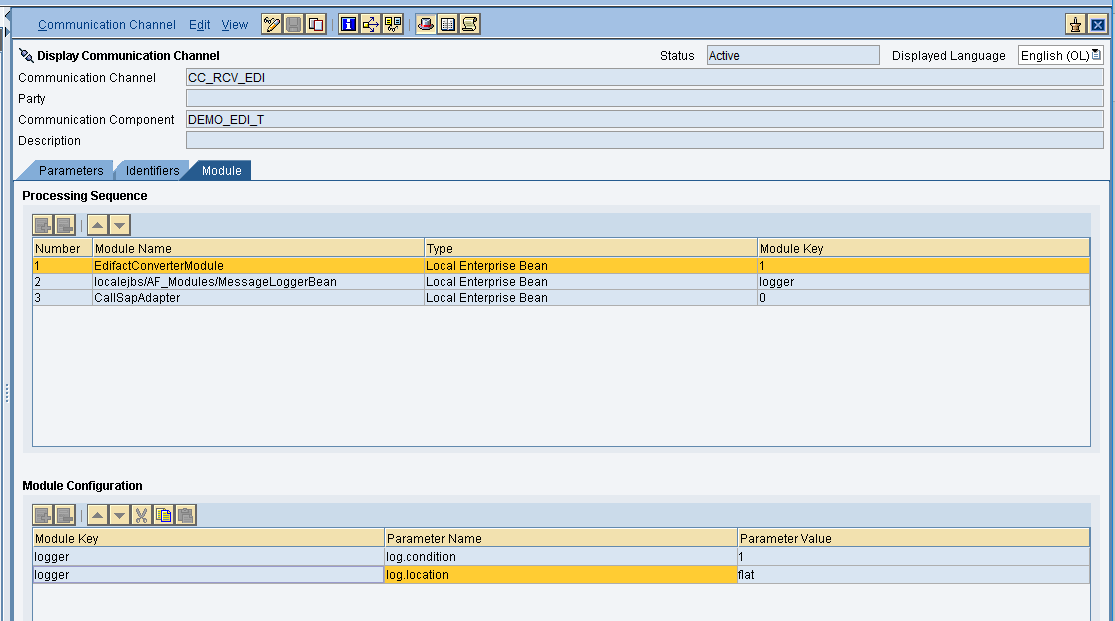Click move-up arrow in Module Configuration toolbar
The image size is (1115, 621).
98,515
